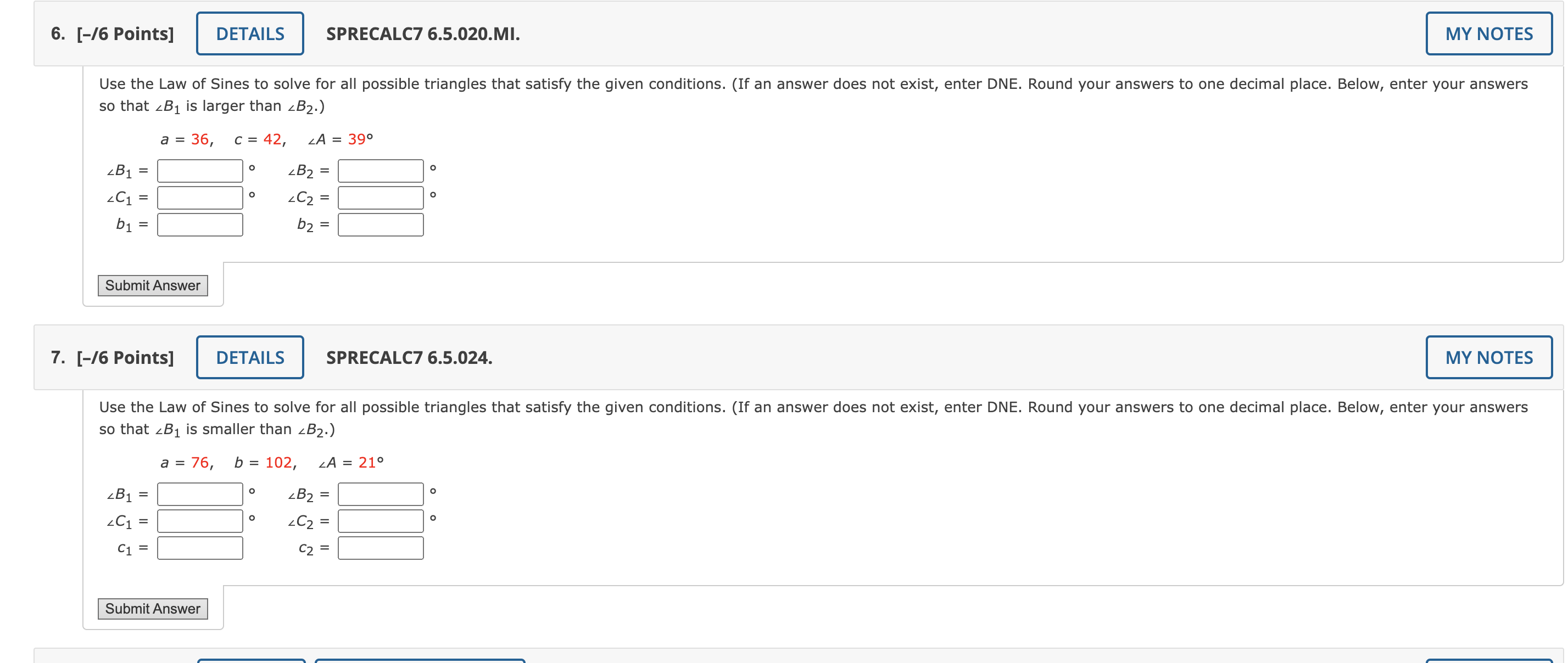Click the SPRECALC7 6.5.024 problem title

409,358
